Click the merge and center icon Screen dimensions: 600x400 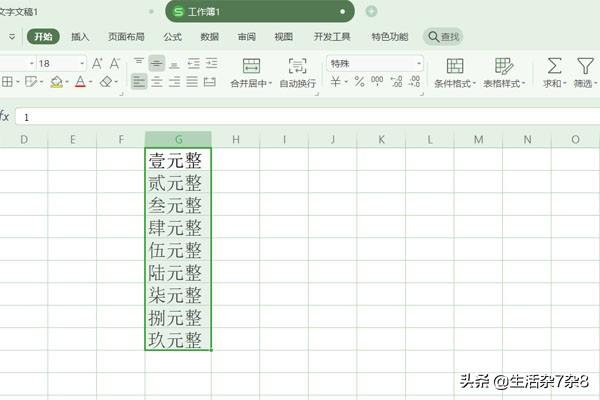pos(251,66)
